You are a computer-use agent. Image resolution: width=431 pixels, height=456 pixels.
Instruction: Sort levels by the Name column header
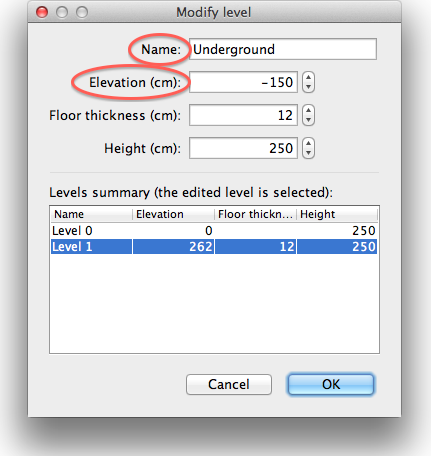pos(92,214)
